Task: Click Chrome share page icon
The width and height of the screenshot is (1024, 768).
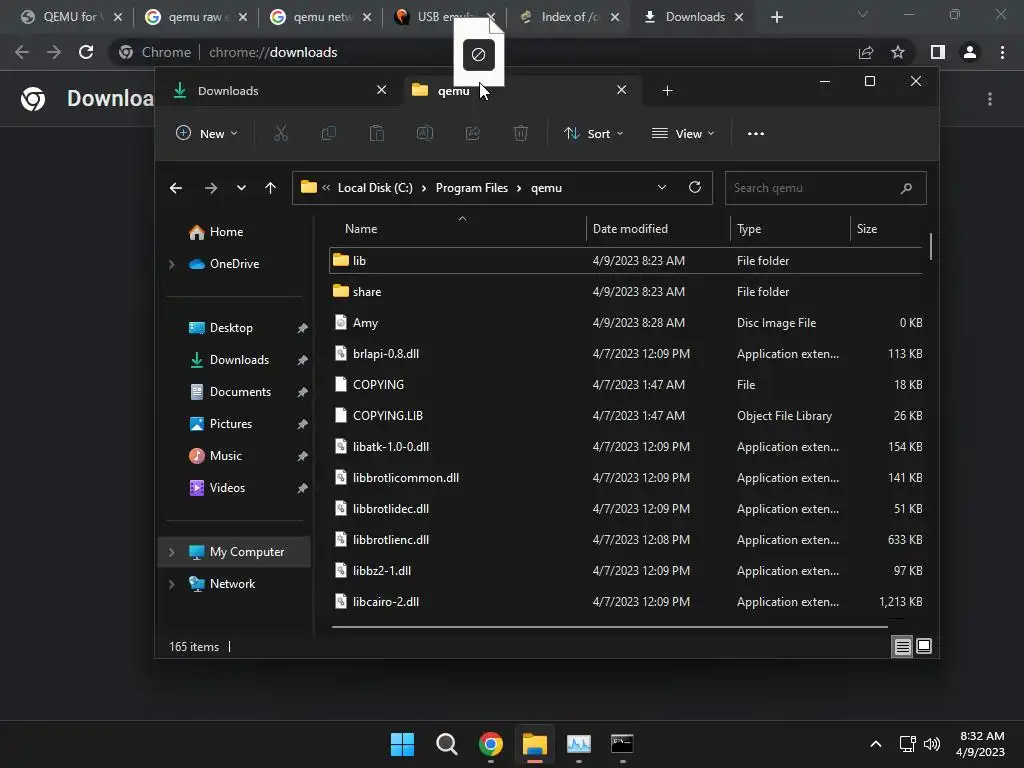Action: coord(866,52)
